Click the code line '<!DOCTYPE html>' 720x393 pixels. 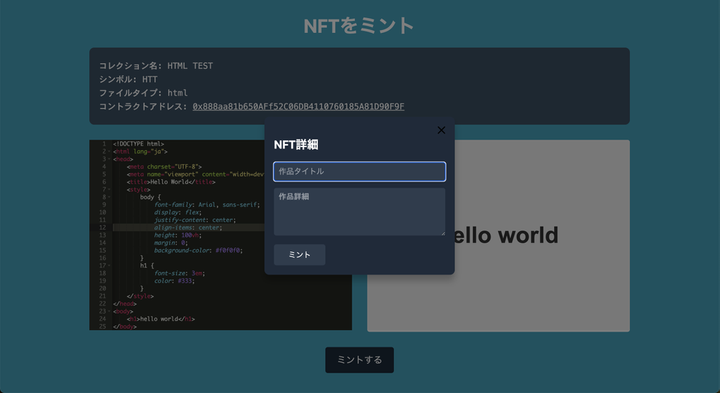point(139,144)
